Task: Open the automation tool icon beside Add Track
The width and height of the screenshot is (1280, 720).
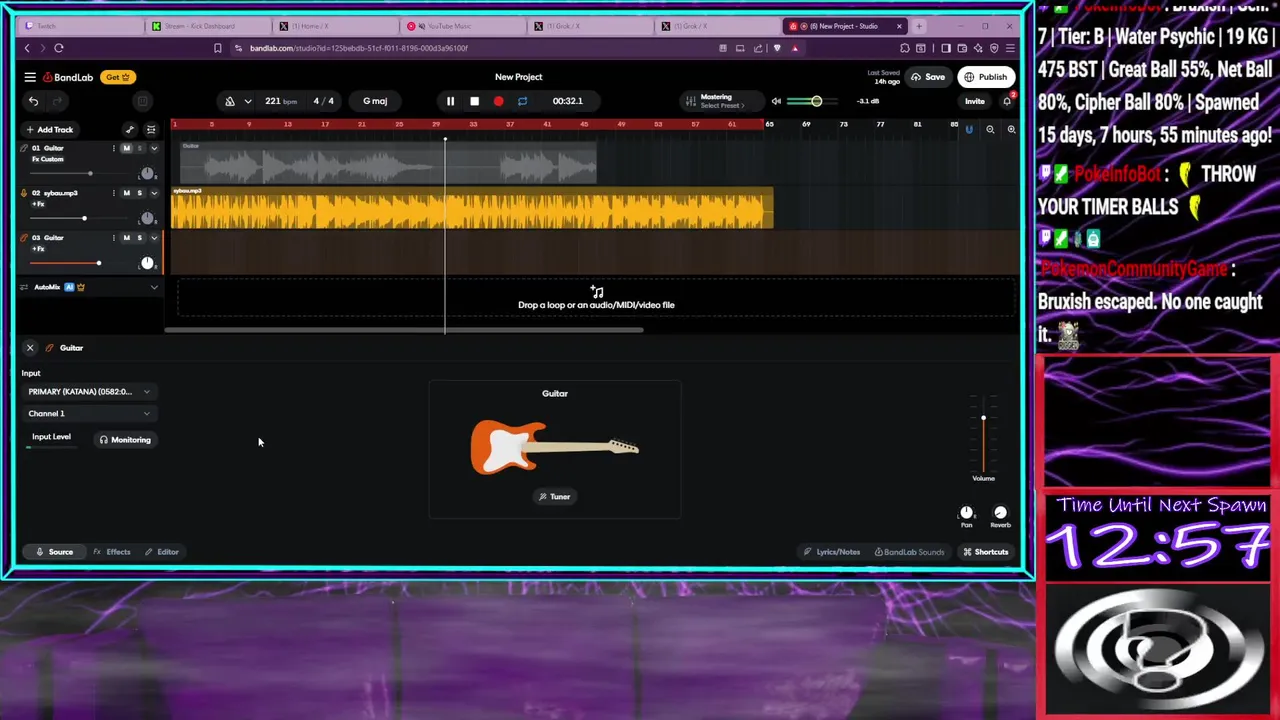Action: [x=129, y=129]
